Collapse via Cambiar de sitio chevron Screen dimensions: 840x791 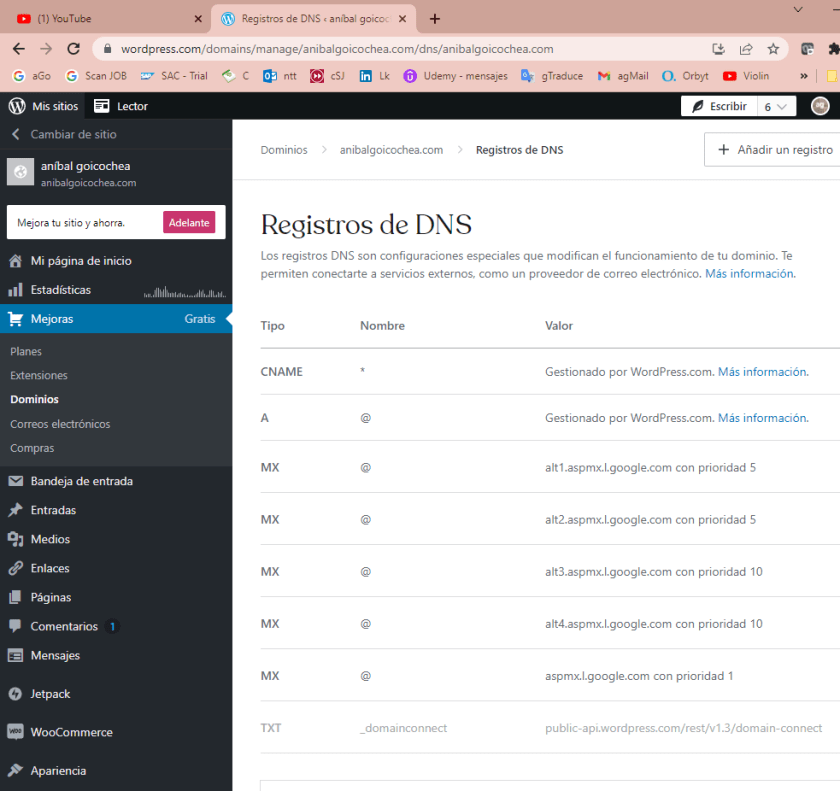[x=15, y=134]
